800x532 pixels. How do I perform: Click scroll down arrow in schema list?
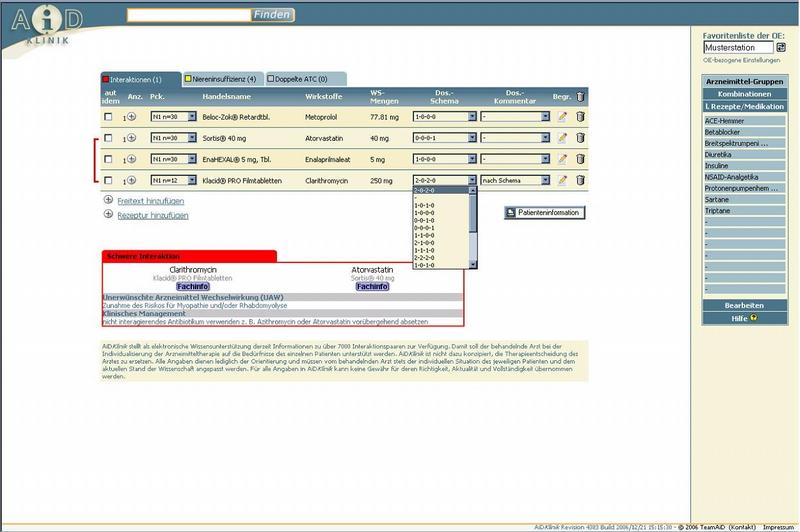click(x=472, y=264)
